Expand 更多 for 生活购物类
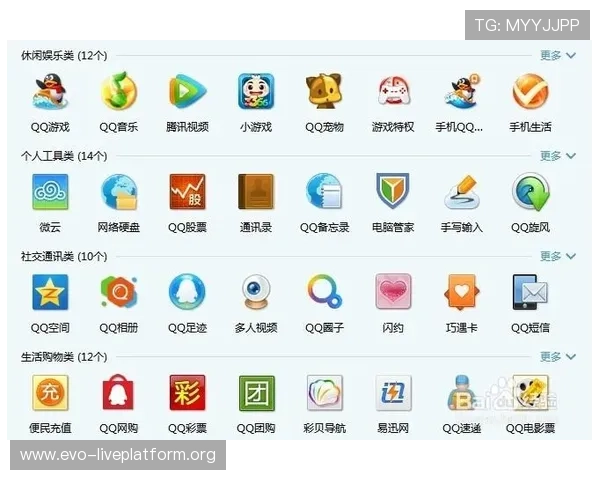600x480 pixels. pyautogui.click(x=558, y=357)
